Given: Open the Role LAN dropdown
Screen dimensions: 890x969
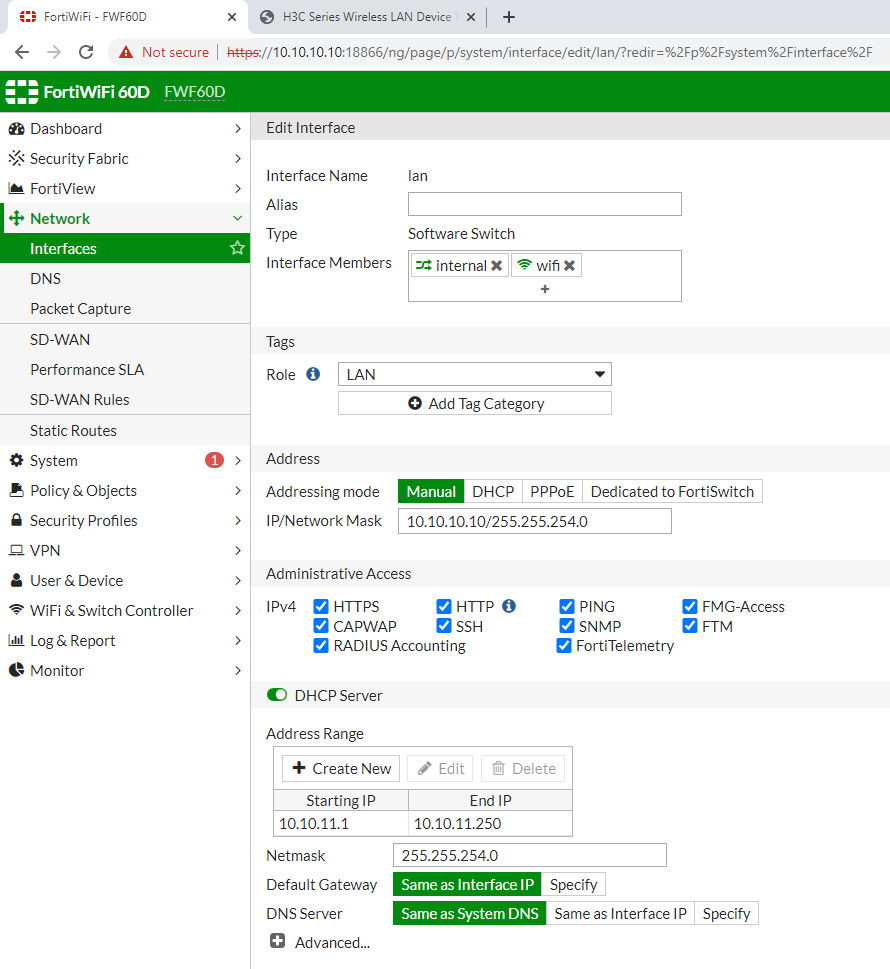Looking at the screenshot, I should [474, 374].
